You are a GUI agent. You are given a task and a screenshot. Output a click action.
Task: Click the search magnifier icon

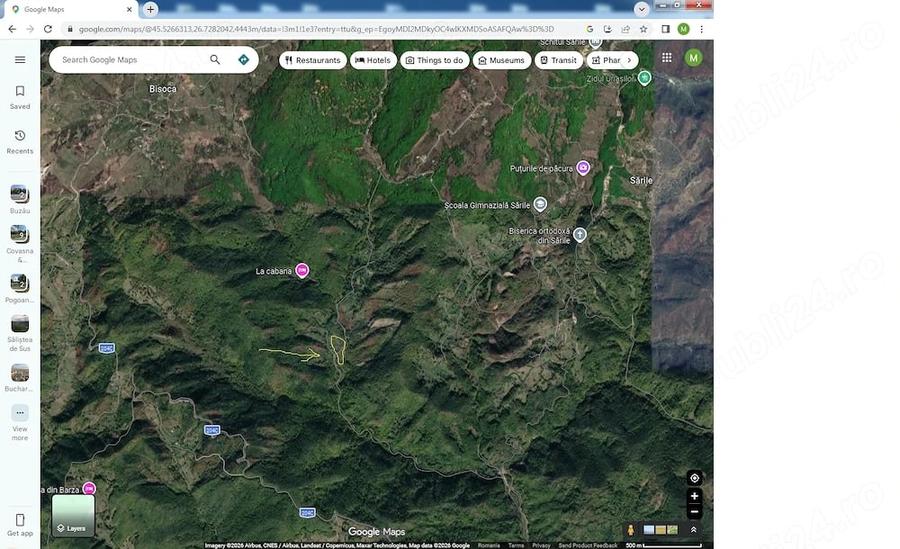tap(215, 59)
